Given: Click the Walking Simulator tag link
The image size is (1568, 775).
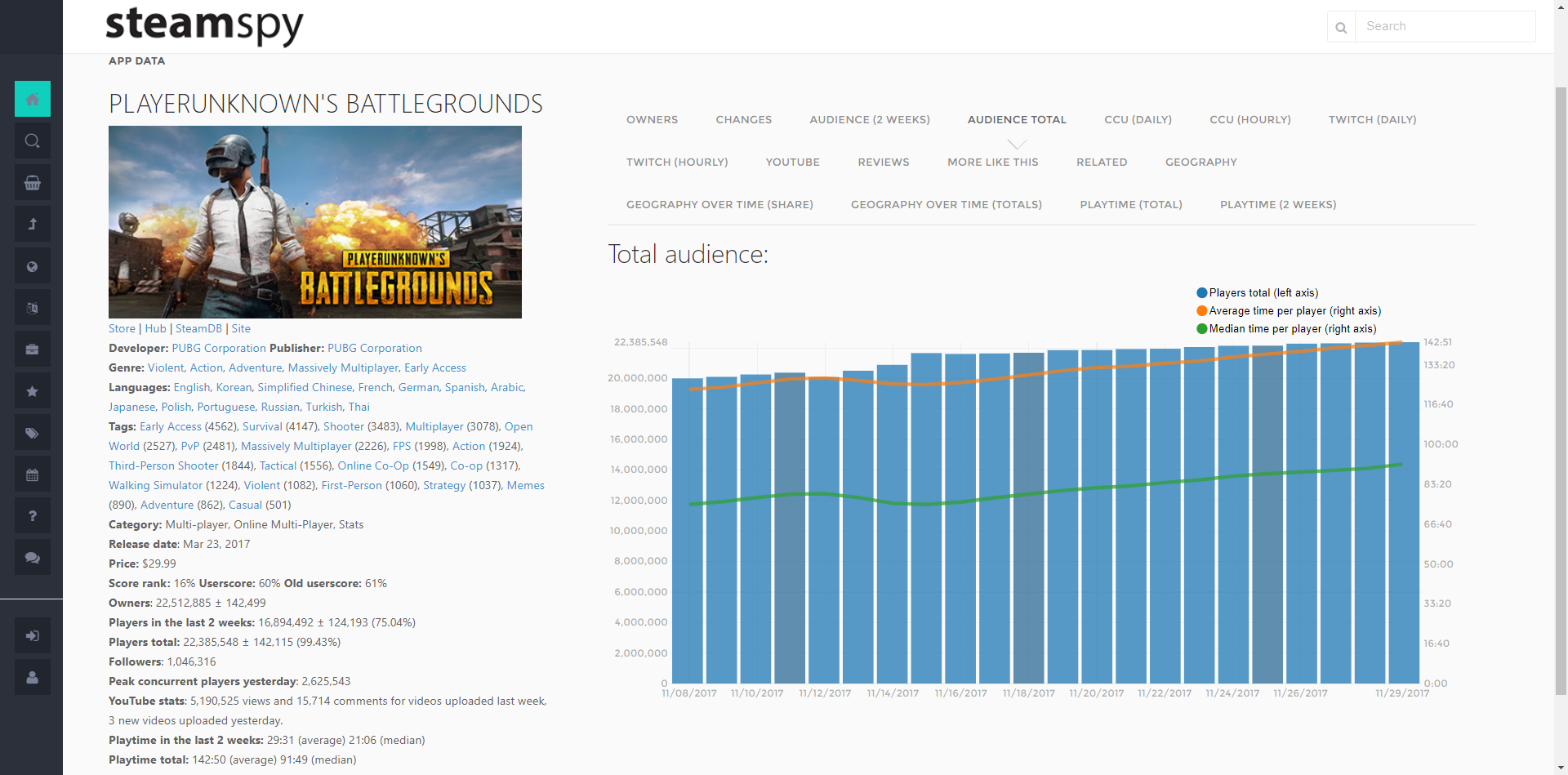Looking at the screenshot, I should point(155,485).
